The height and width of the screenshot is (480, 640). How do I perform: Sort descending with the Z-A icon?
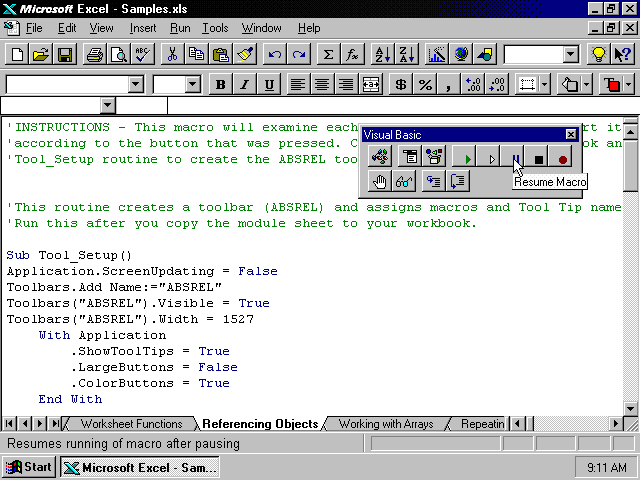pos(407,54)
